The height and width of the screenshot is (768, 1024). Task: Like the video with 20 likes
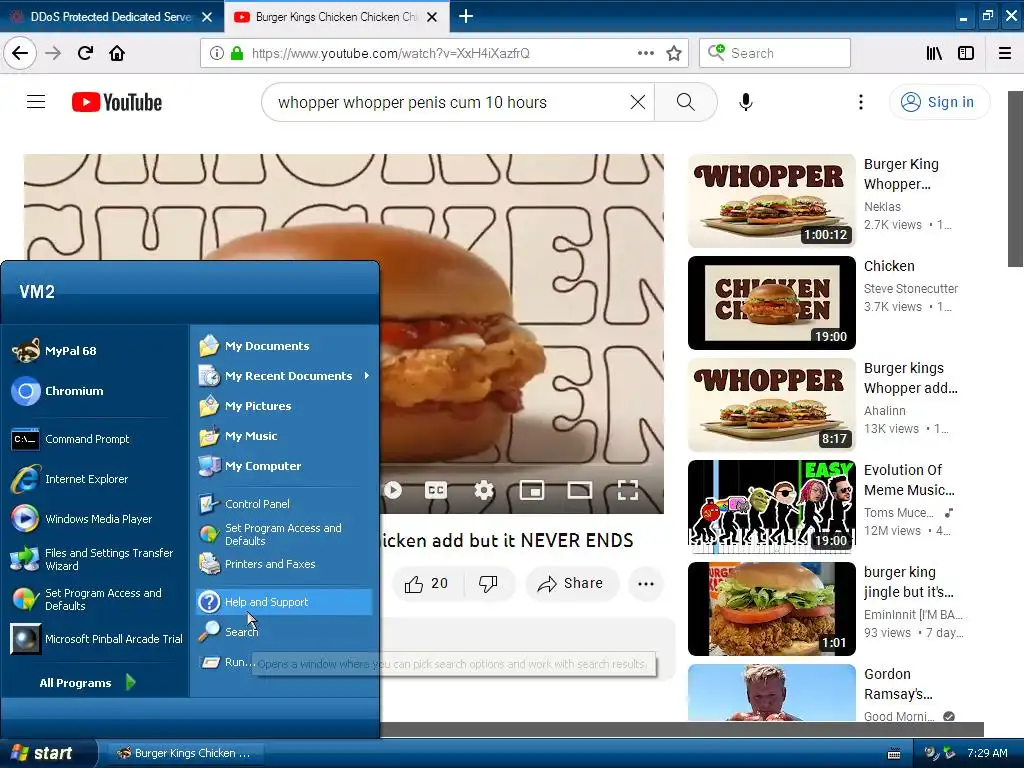pos(427,584)
